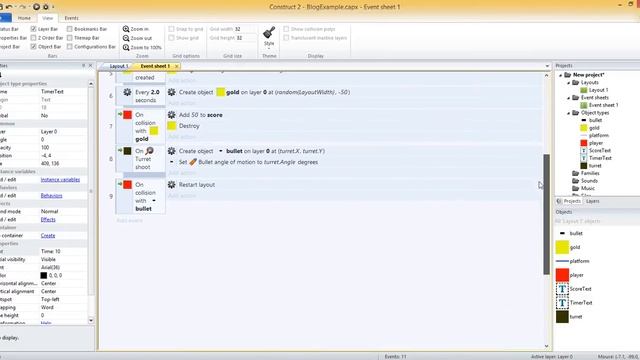
Task: Click the properties panel scroll down arrow
Action: click(91, 321)
